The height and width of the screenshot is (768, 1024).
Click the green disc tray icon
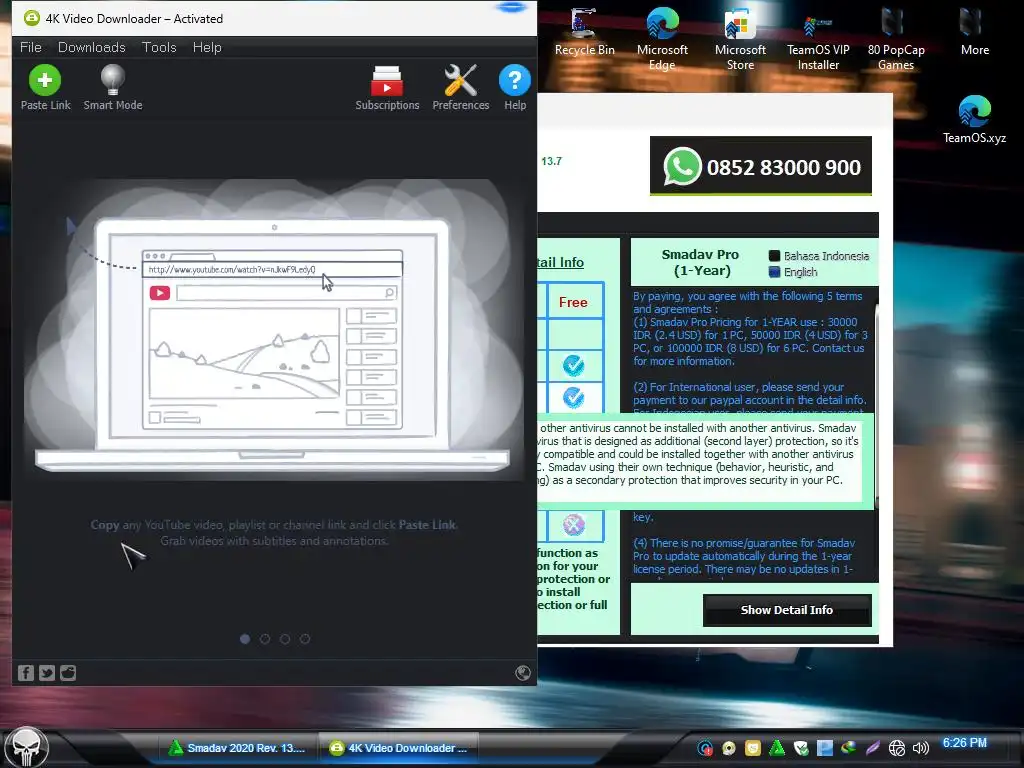[729, 748]
